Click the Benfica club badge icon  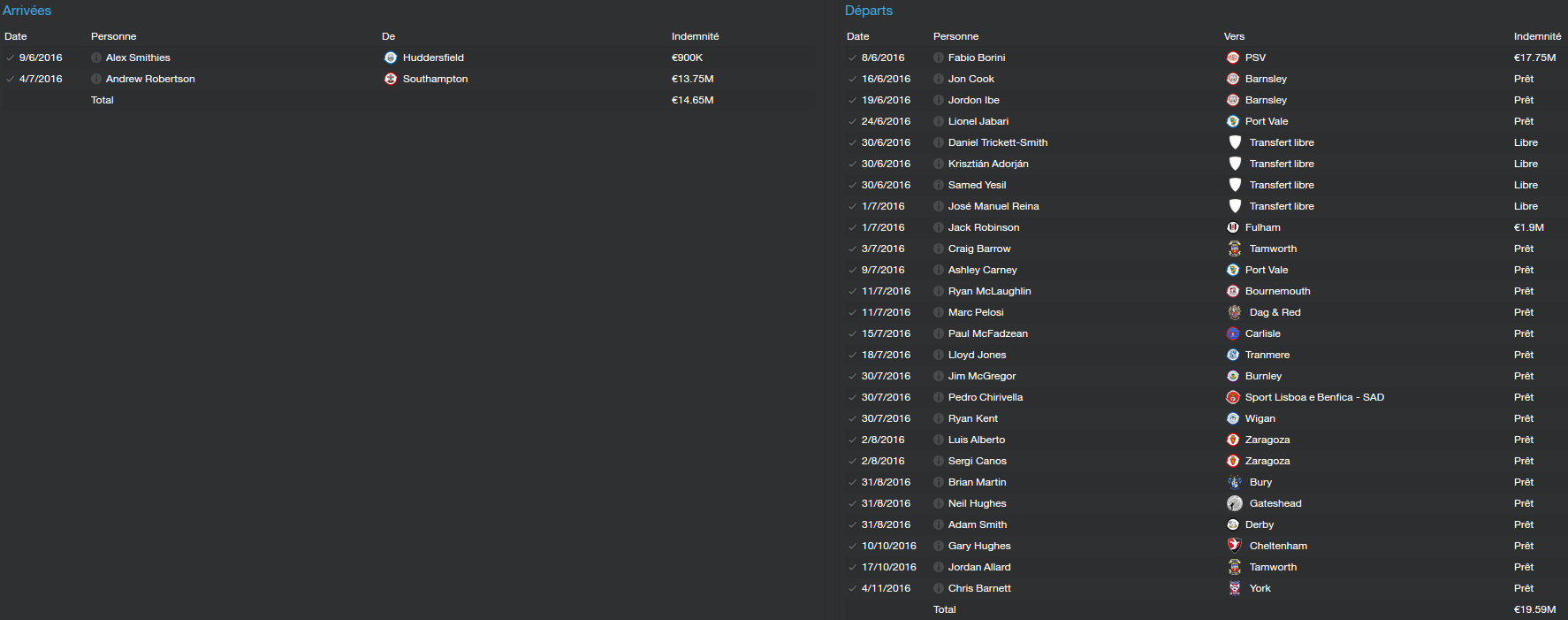coord(1233,397)
